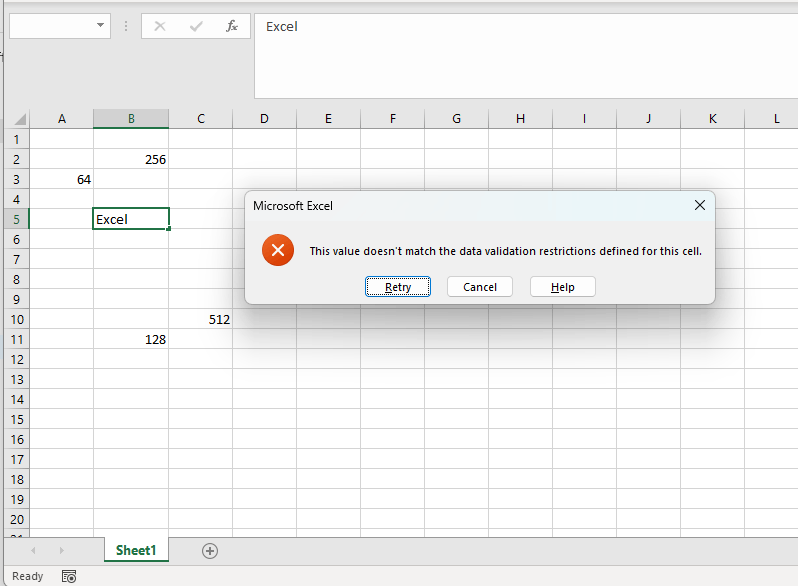Image resolution: width=798 pixels, height=586 pixels.
Task: Select row 7 header
Action: click(x=17, y=259)
